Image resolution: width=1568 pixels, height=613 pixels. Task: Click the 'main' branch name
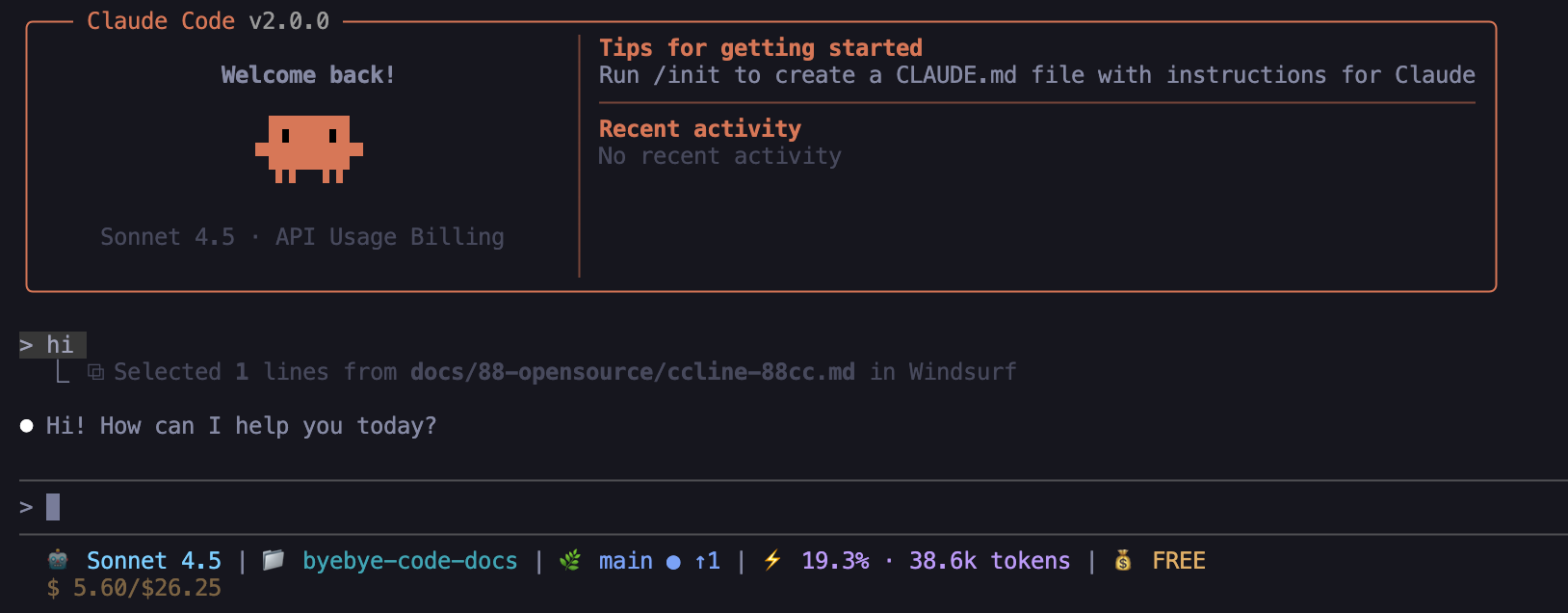[625, 561]
